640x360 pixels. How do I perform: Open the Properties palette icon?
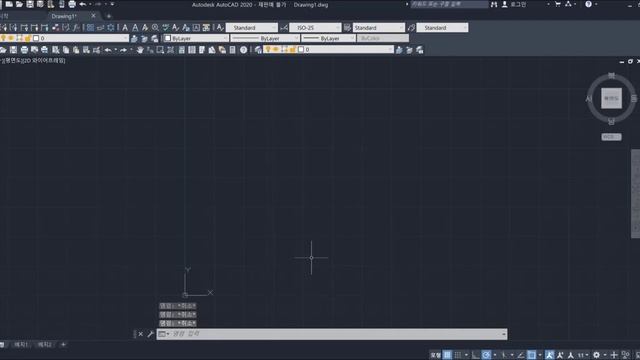tap(182, 50)
